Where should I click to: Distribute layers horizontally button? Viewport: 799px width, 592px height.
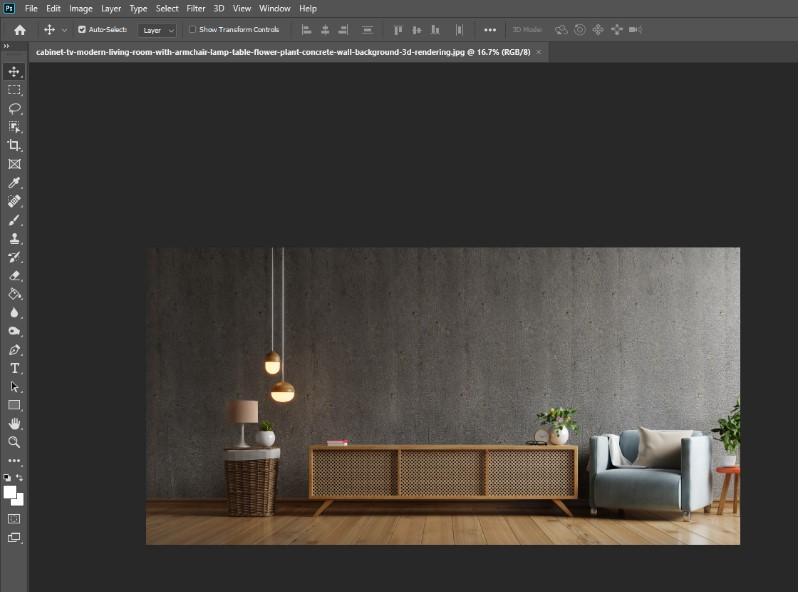459,30
